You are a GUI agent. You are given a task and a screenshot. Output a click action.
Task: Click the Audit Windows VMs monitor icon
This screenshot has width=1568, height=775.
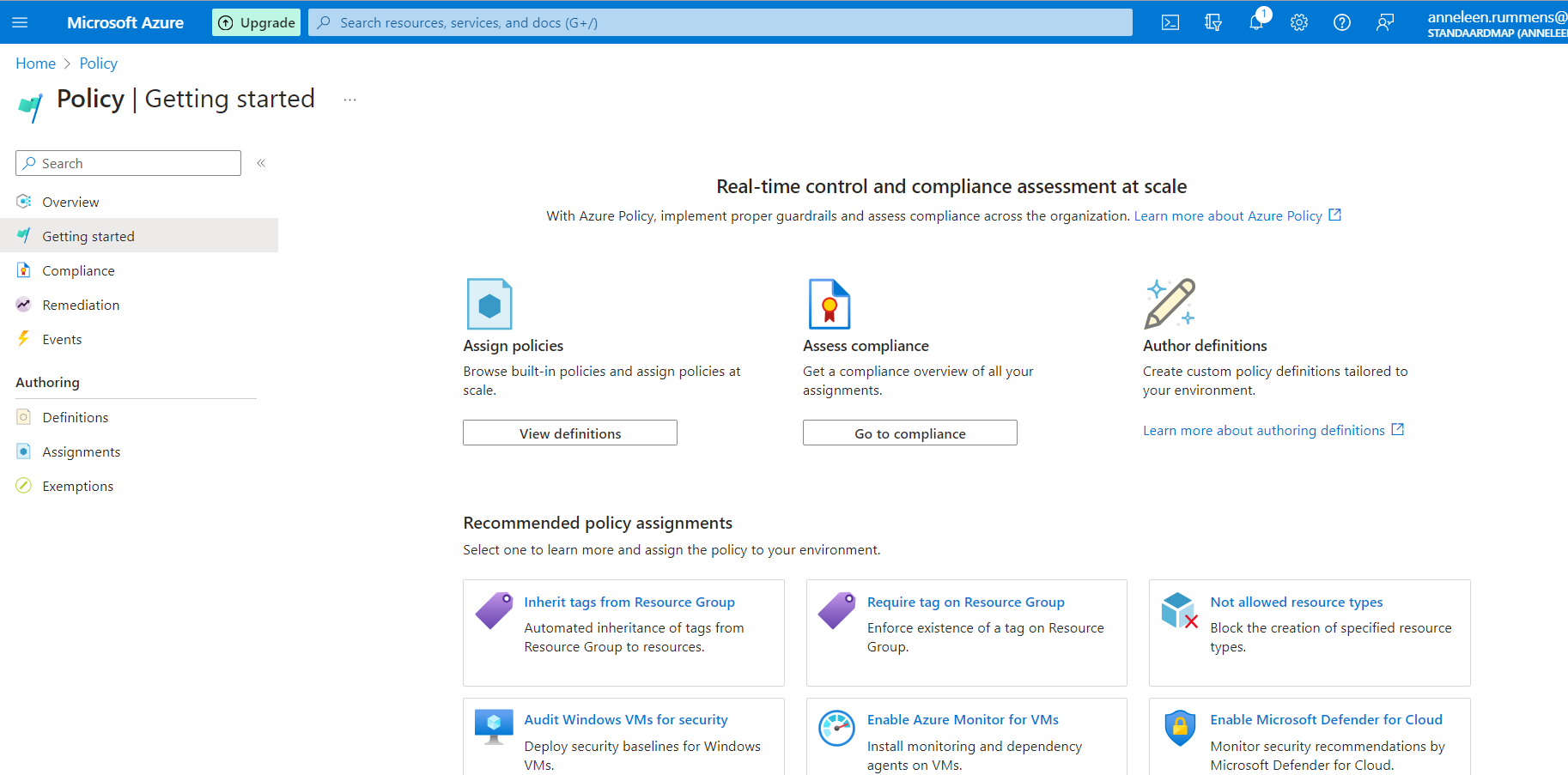point(494,727)
